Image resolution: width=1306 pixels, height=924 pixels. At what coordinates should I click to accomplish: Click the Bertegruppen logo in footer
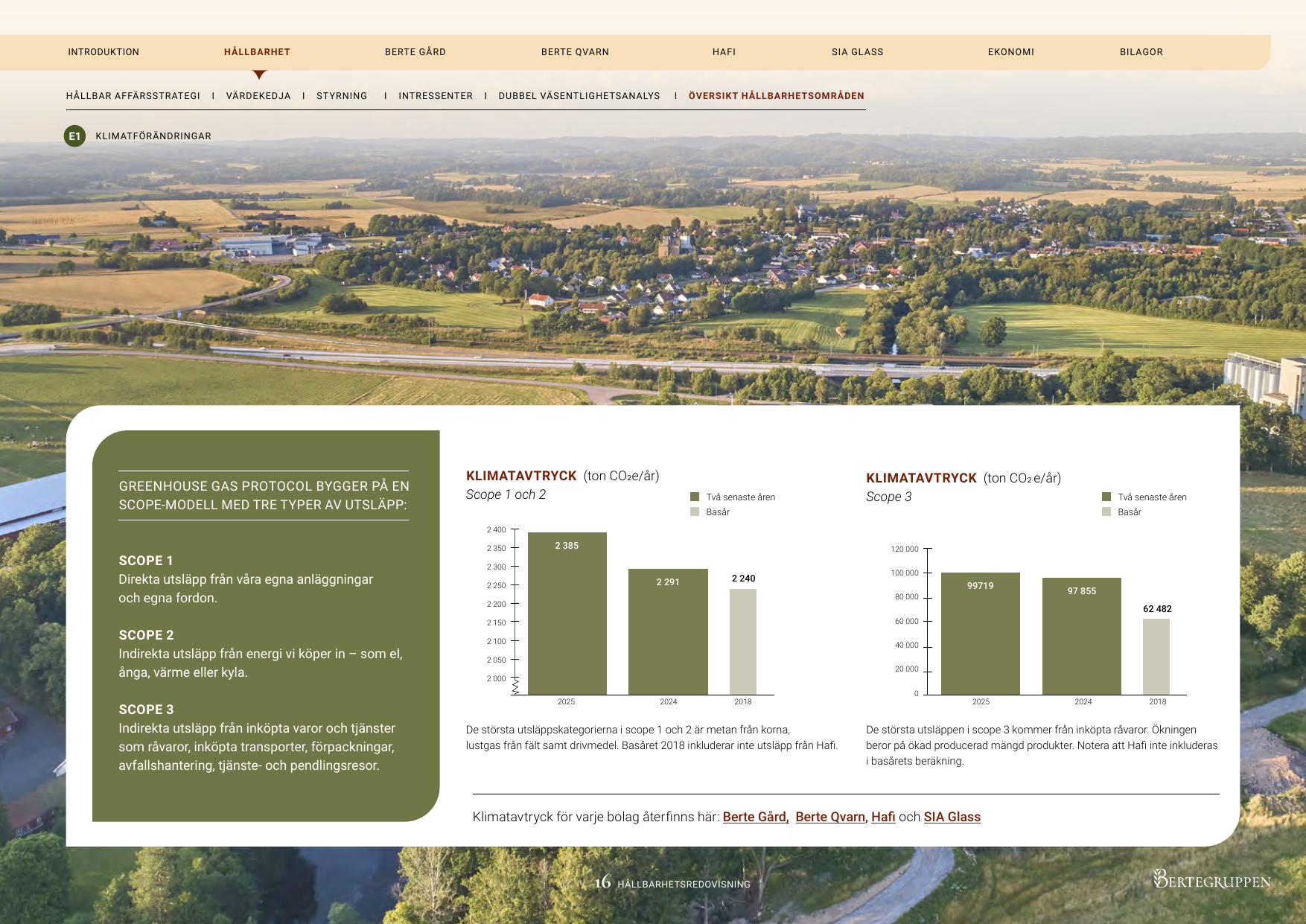click(x=1211, y=880)
